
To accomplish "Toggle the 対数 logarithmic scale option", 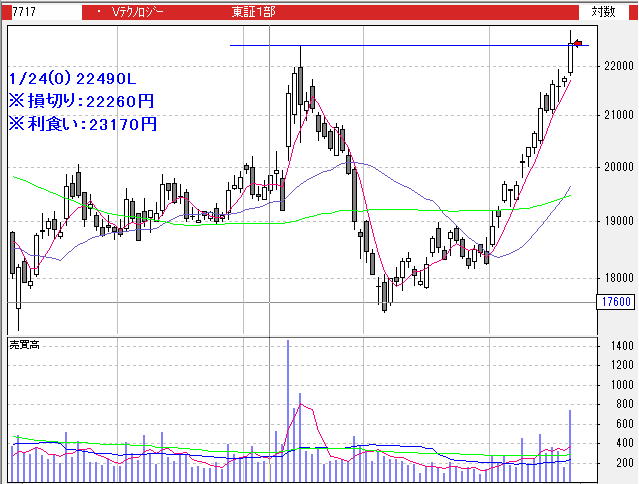I will pos(602,12).
